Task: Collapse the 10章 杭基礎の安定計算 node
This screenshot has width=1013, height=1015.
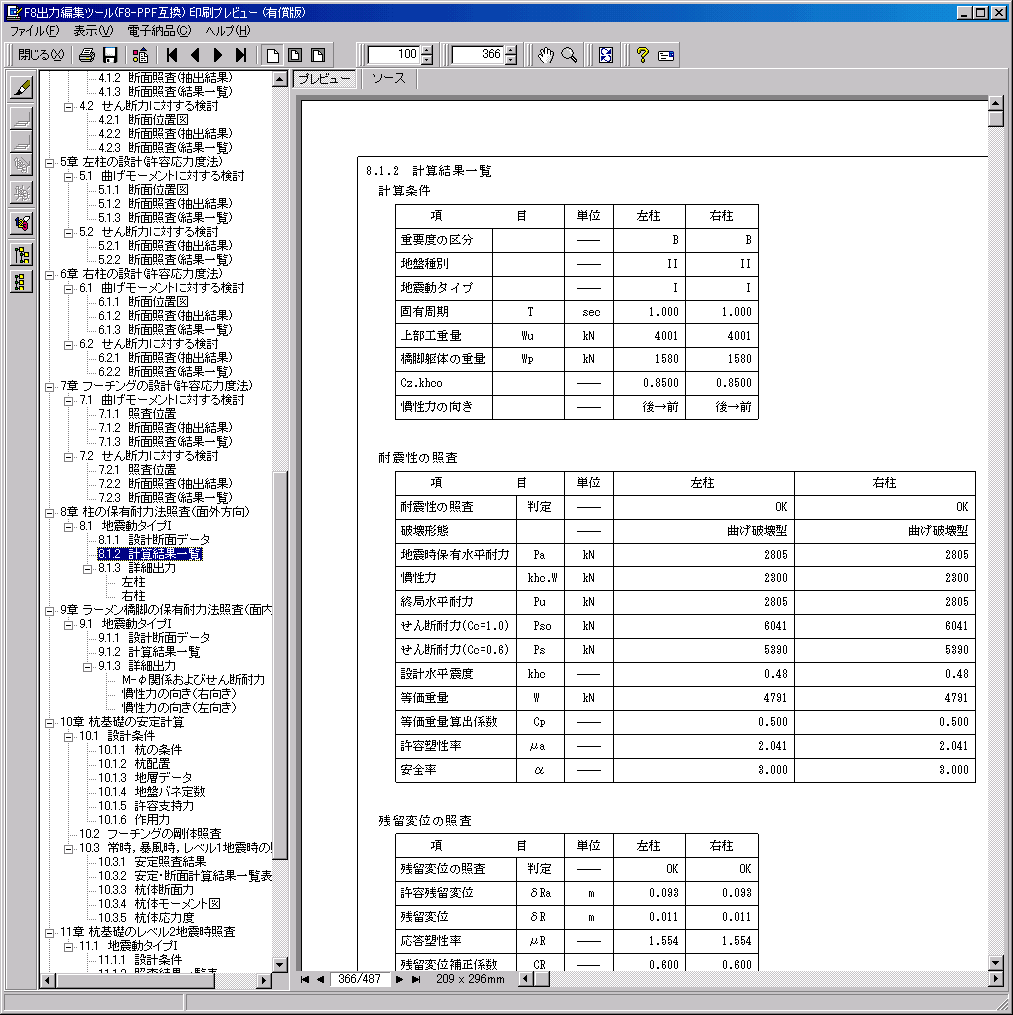Action: 49,722
